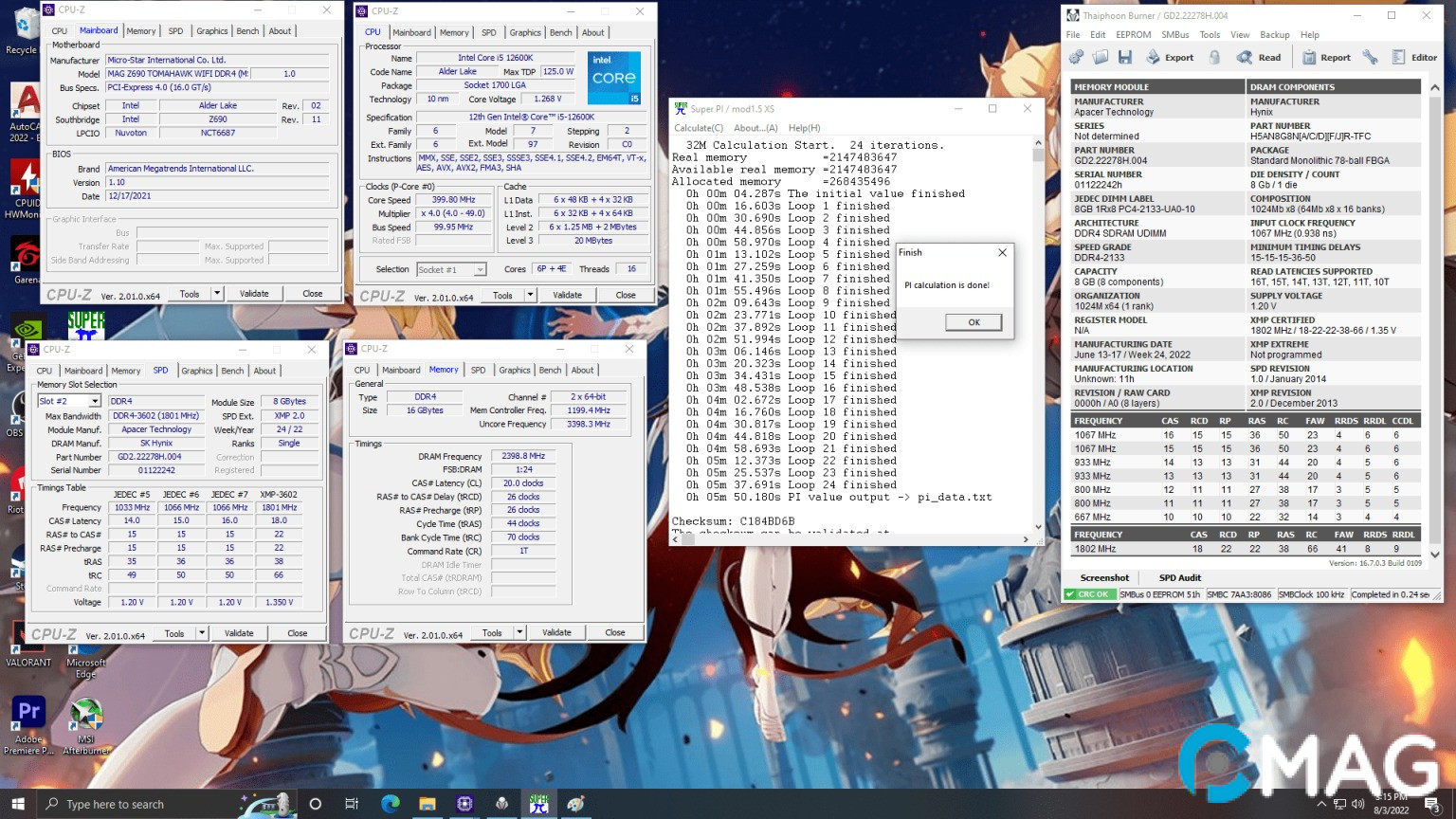Click the Read SPD magnifier icon
The height and width of the screenshot is (819, 1456).
tap(1245, 58)
